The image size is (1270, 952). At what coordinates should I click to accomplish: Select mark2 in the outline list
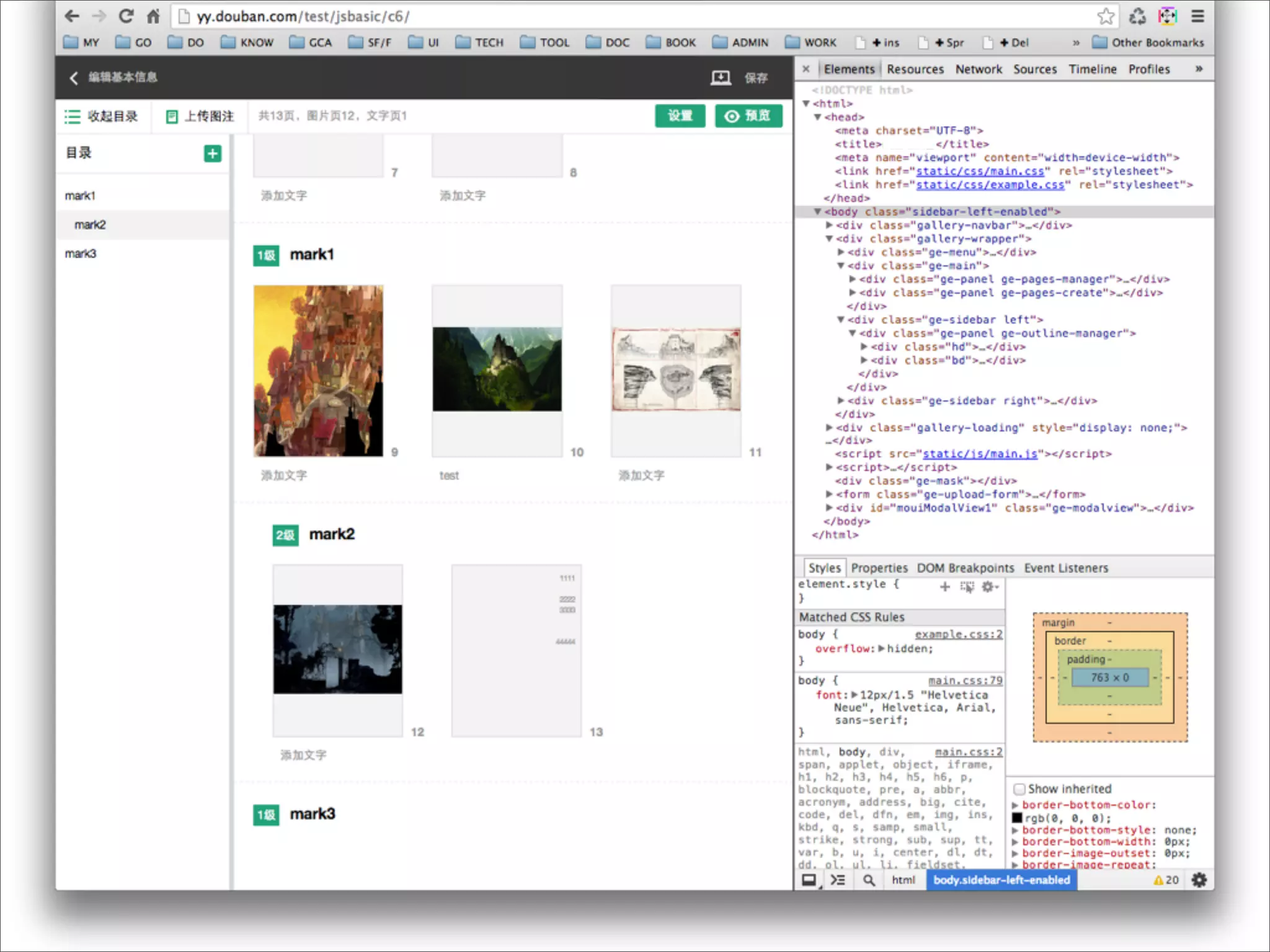tap(143, 224)
